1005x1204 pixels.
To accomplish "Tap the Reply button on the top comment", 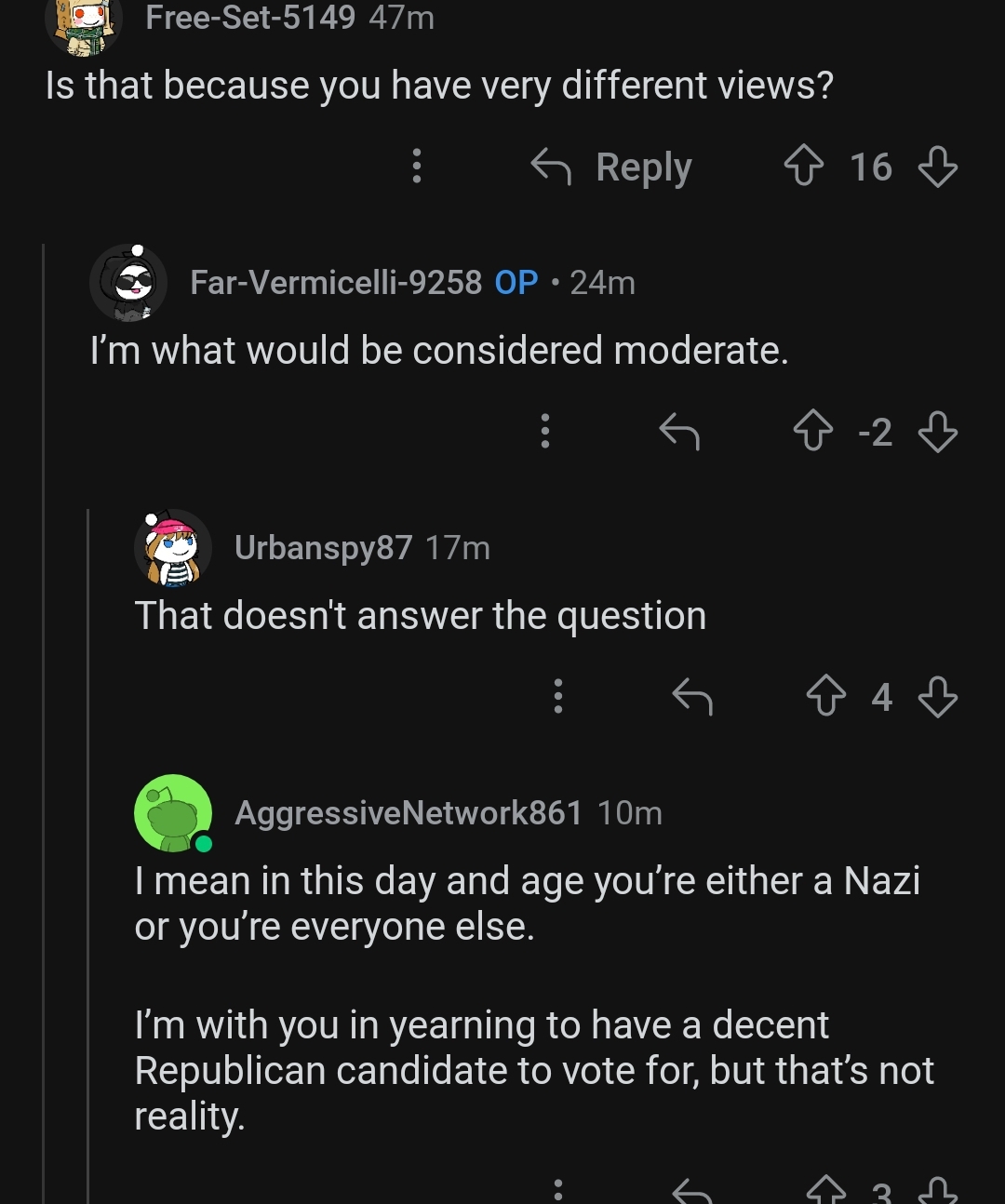I will [618, 167].
